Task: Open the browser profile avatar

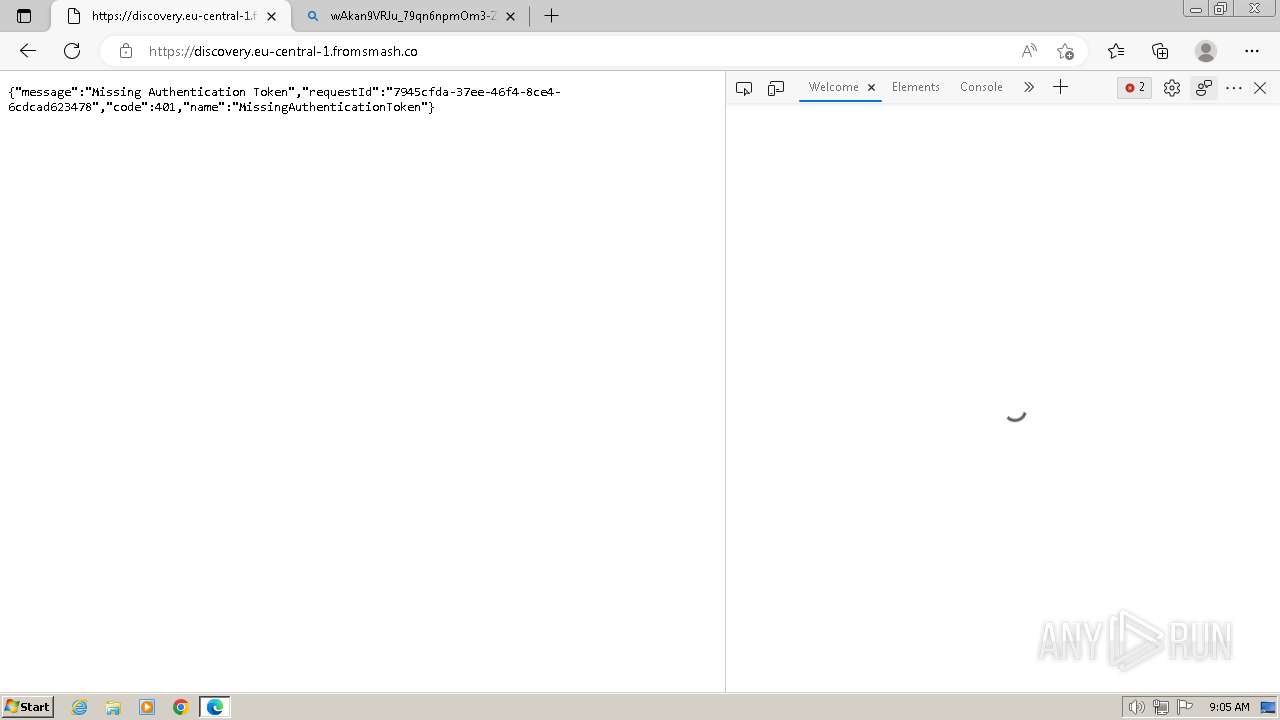Action: 1206,51
